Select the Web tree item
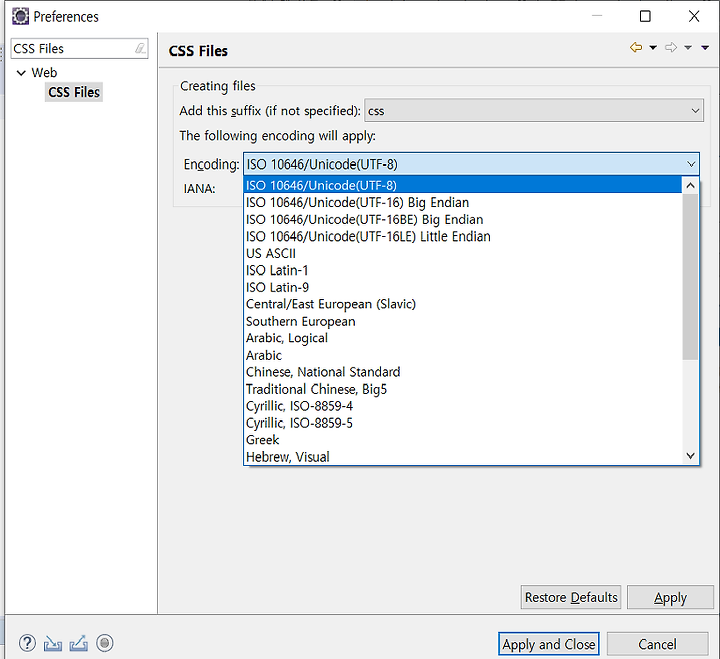 pos(44,73)
